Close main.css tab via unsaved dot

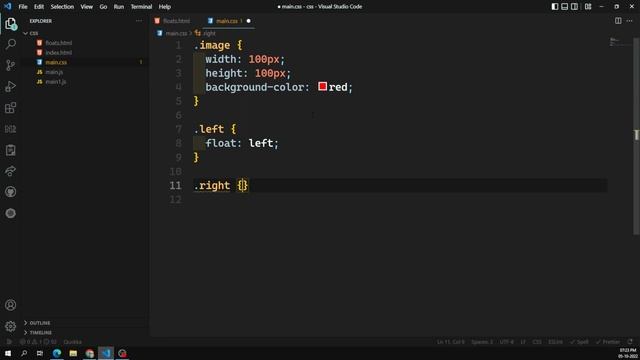pyautogui.click(x=249, y=21)
